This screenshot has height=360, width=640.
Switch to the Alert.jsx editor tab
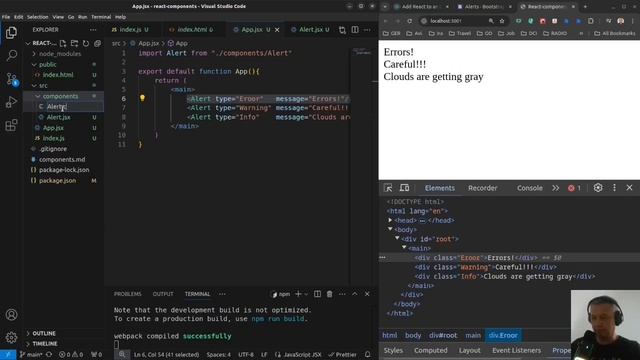pyautogui.click(x=311, y=30)
